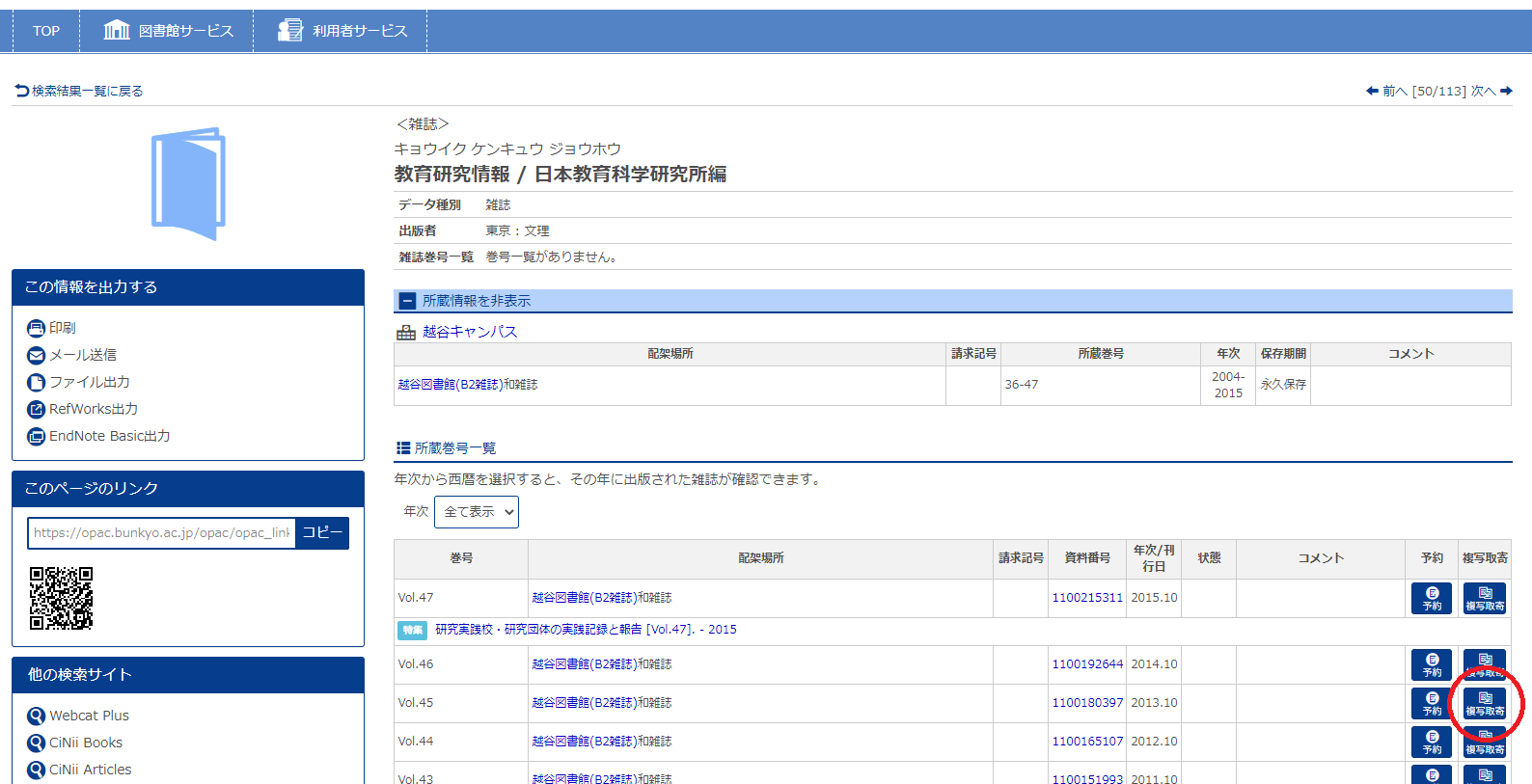The height and width of the screenshot is (784, 1532).
Task: Click the page link URL field
Action: (x=161, y=532)
